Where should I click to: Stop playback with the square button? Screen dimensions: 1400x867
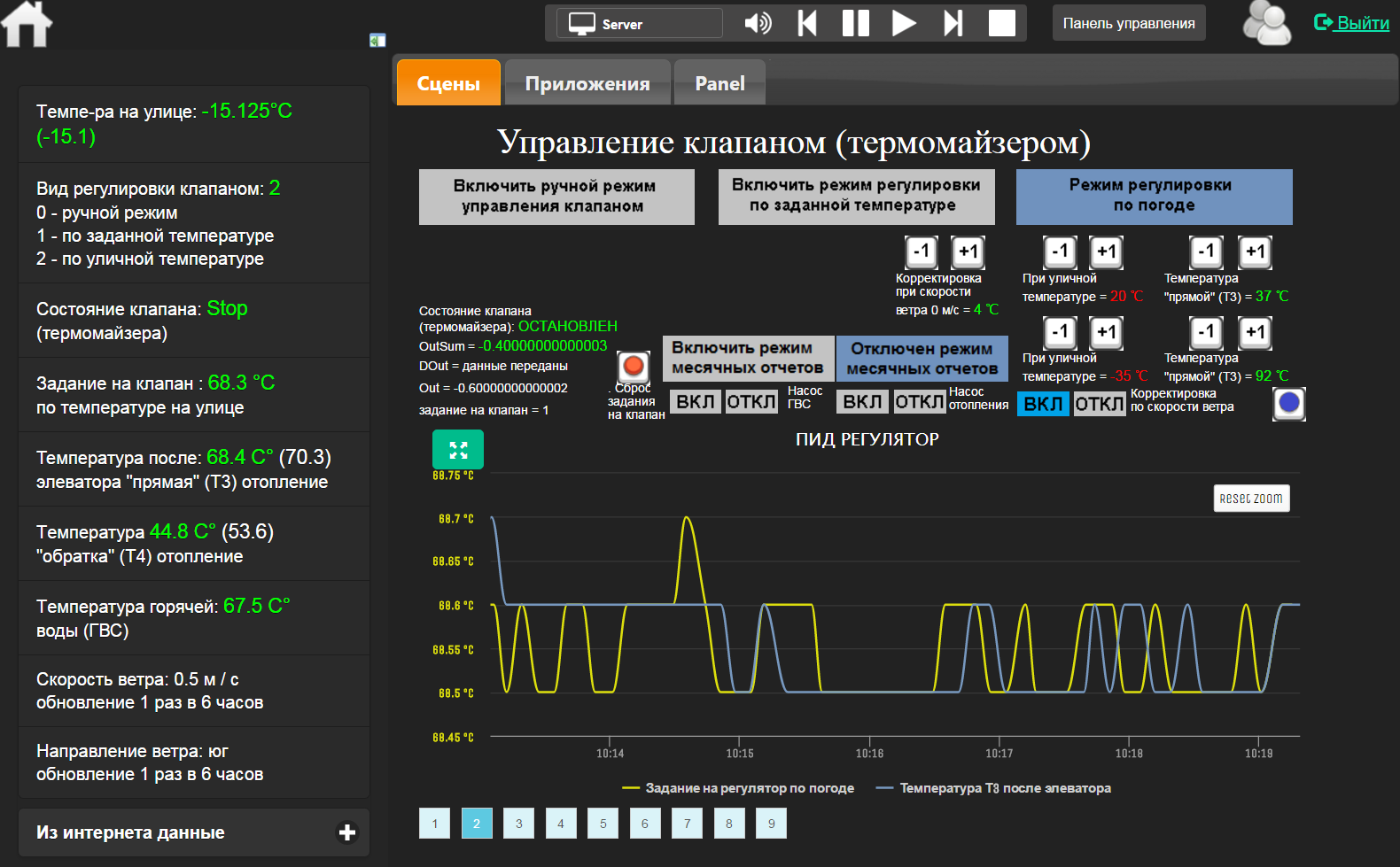pyautogui.click(x=1001, y=23)
